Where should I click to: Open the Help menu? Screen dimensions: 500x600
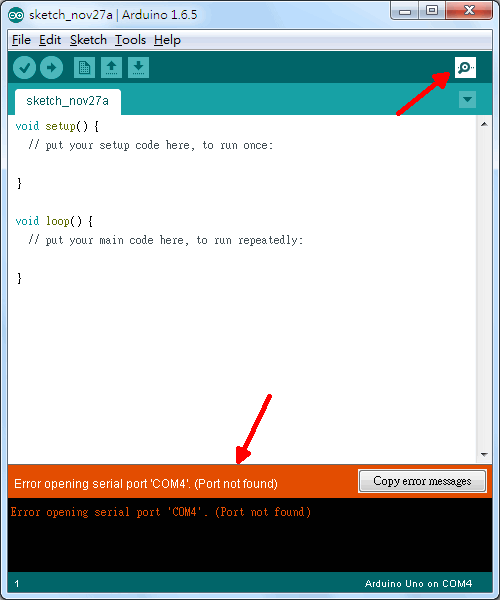pyautogui.click(x=167, y=40)
